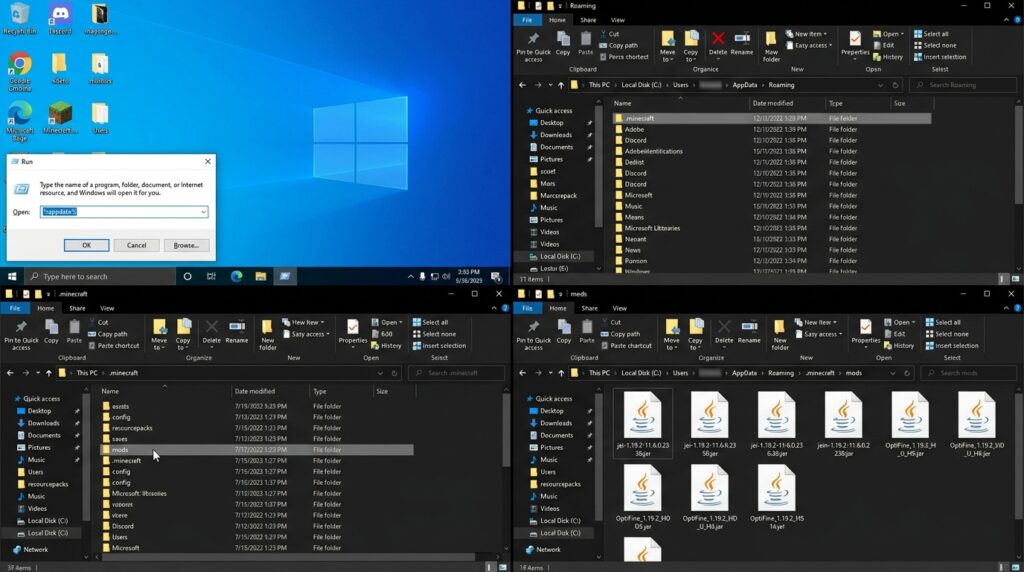This screenshot has width=1024, height=572.
Task: Click Copy in the .minecraft window ribbon
Action: [x=52, y=332]
